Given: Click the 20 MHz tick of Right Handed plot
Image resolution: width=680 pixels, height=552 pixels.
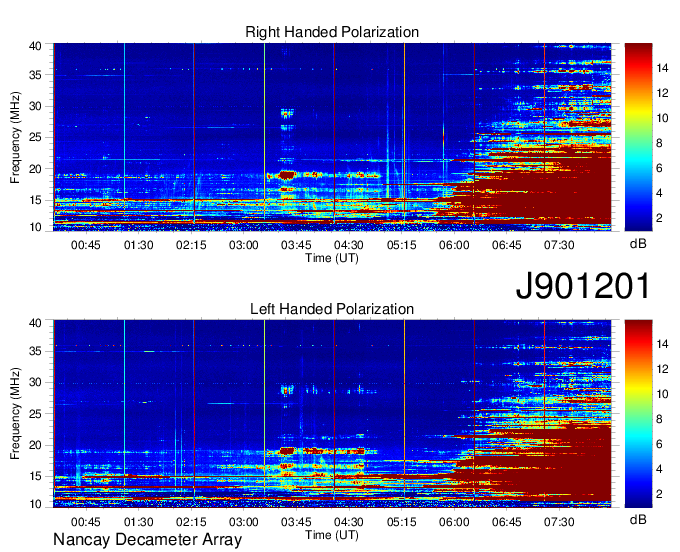Looking at the screenshot, I should coord(36,169).
